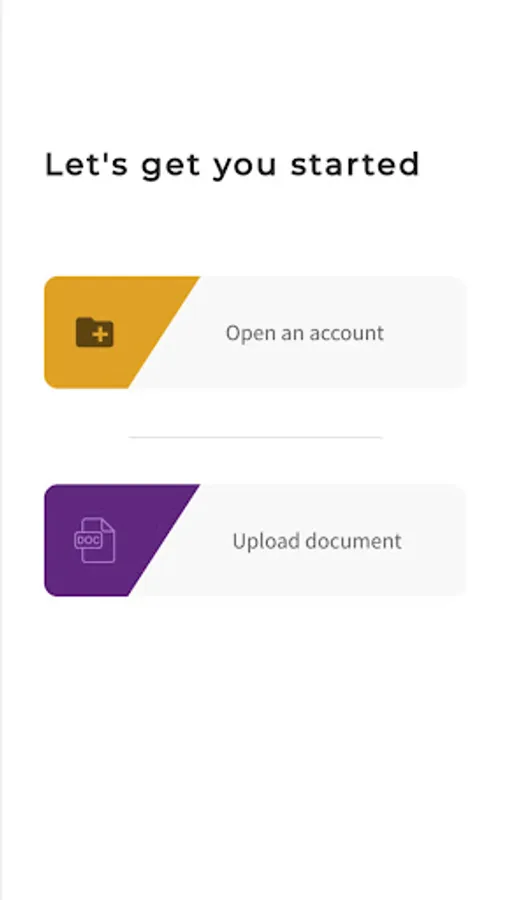Tap the grey area right of "Upload document"

pos(434,540)
